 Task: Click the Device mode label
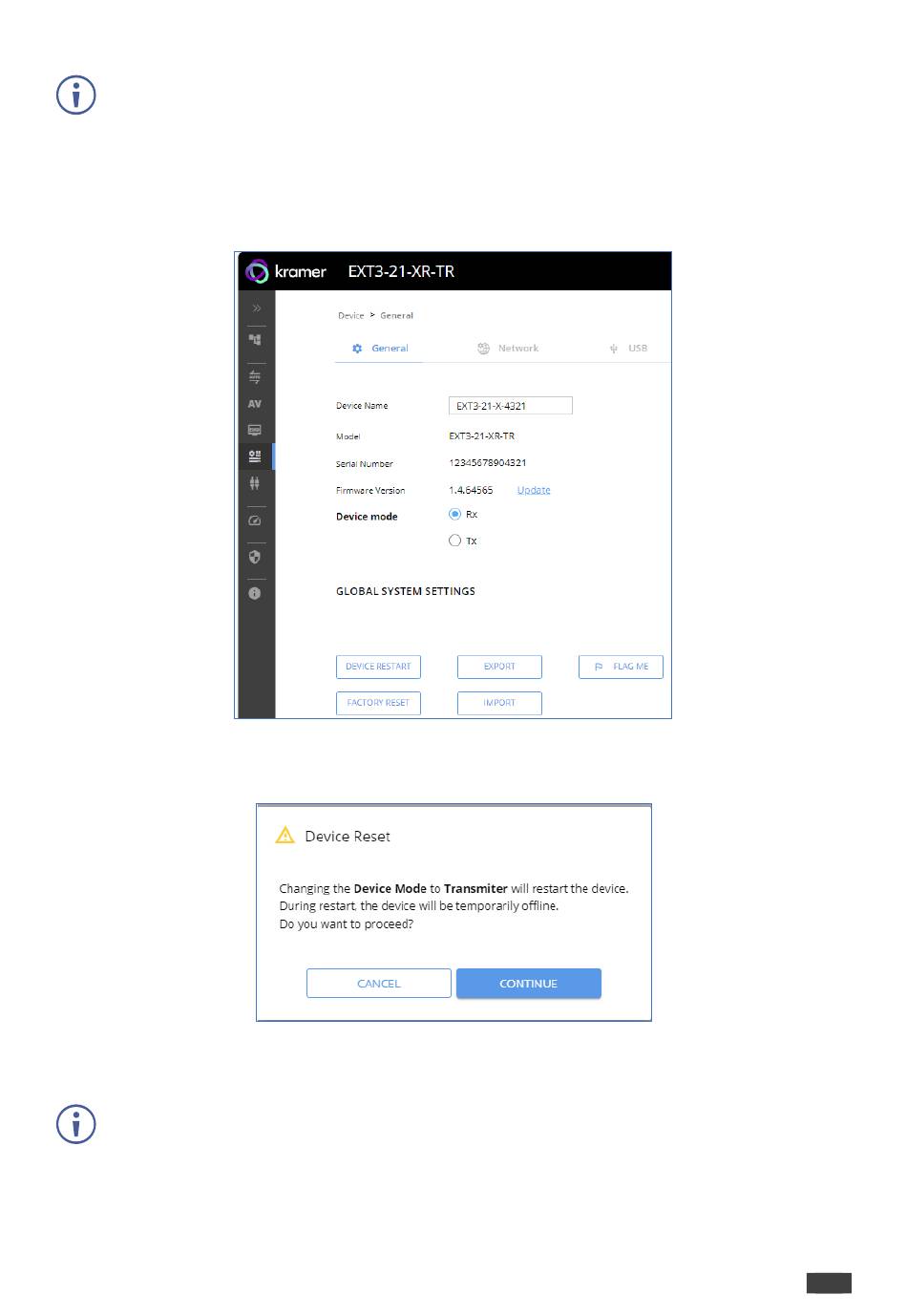tap(367, 517)
